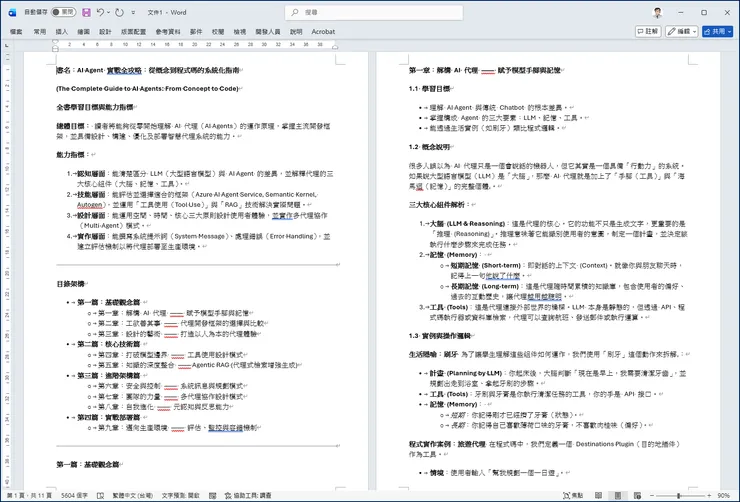Open Customize Quick Access Toolbar dropdown
This screenshot has height=502, width=740.
(x=133, y=12)
